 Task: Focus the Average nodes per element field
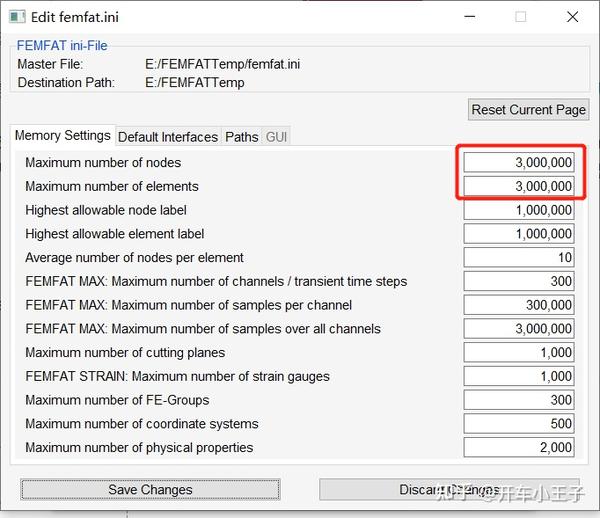coord(519,257)
